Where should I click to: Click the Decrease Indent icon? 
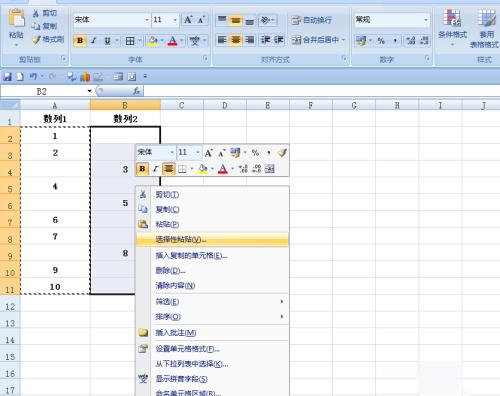[x=265, y=40]
